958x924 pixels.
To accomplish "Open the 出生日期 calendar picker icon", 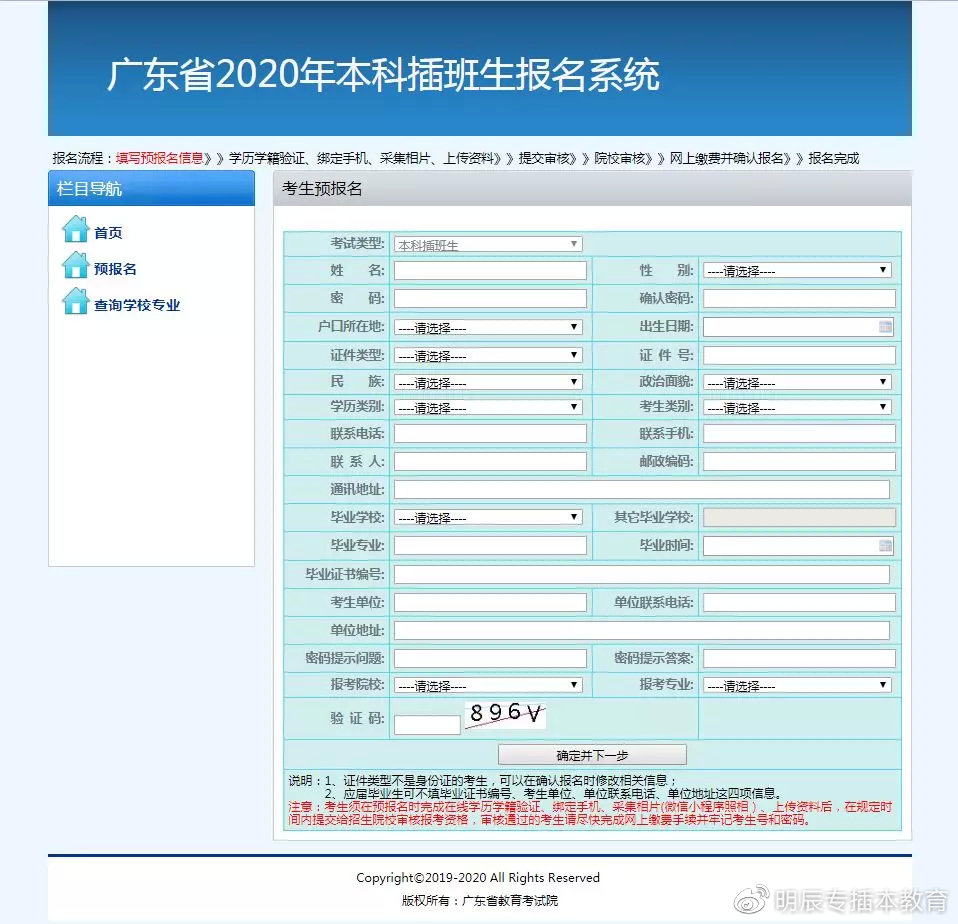I will point(884,326).
